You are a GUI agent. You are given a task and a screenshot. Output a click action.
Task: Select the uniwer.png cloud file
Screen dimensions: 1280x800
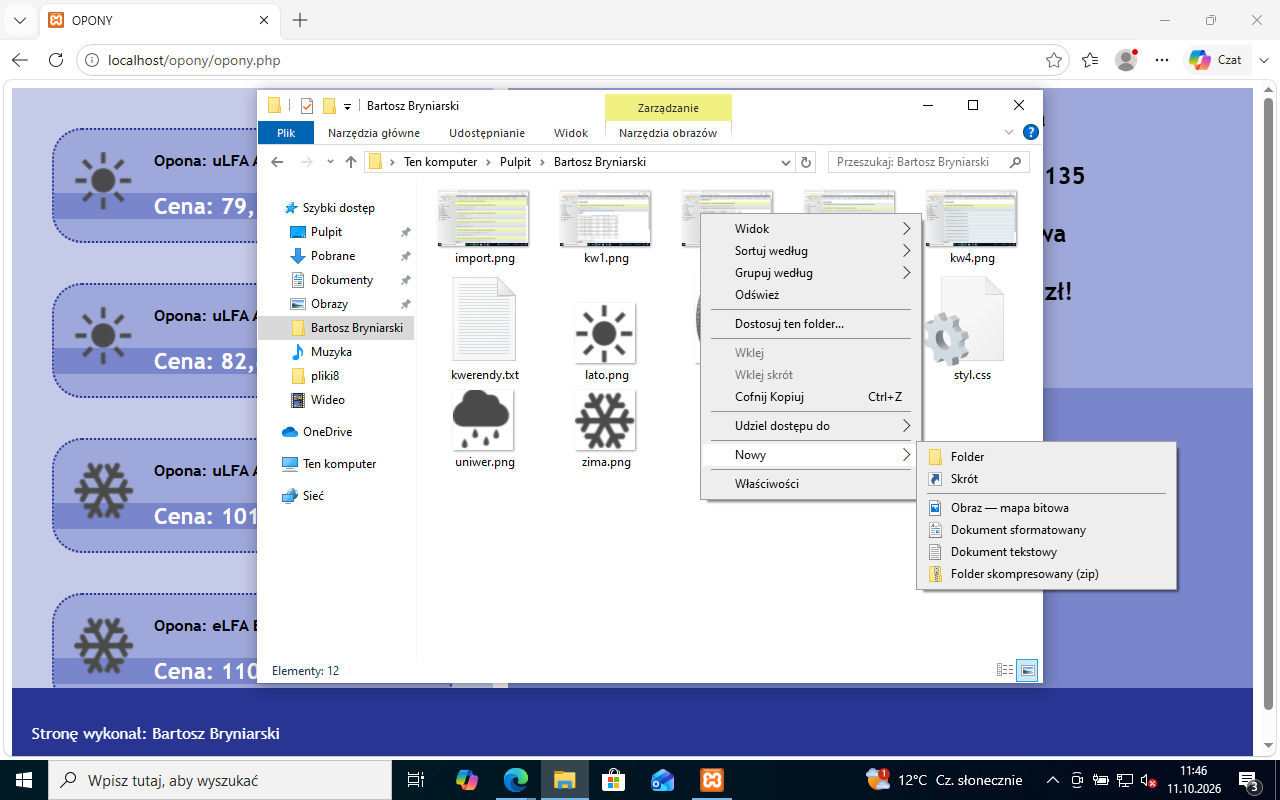pyautogui.click(x=483, y=420)
